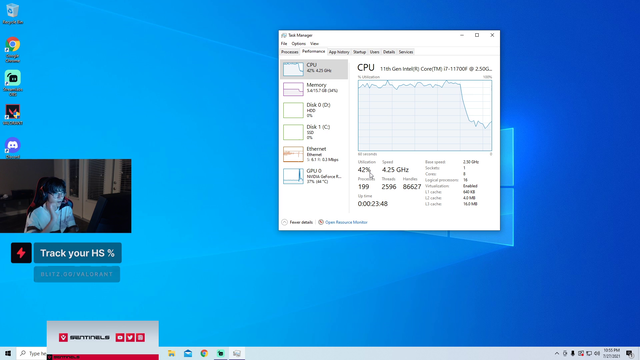Click the Sentinels logo on overlay
The height and width of the screenshot is (360, 640).
point(84,338)
